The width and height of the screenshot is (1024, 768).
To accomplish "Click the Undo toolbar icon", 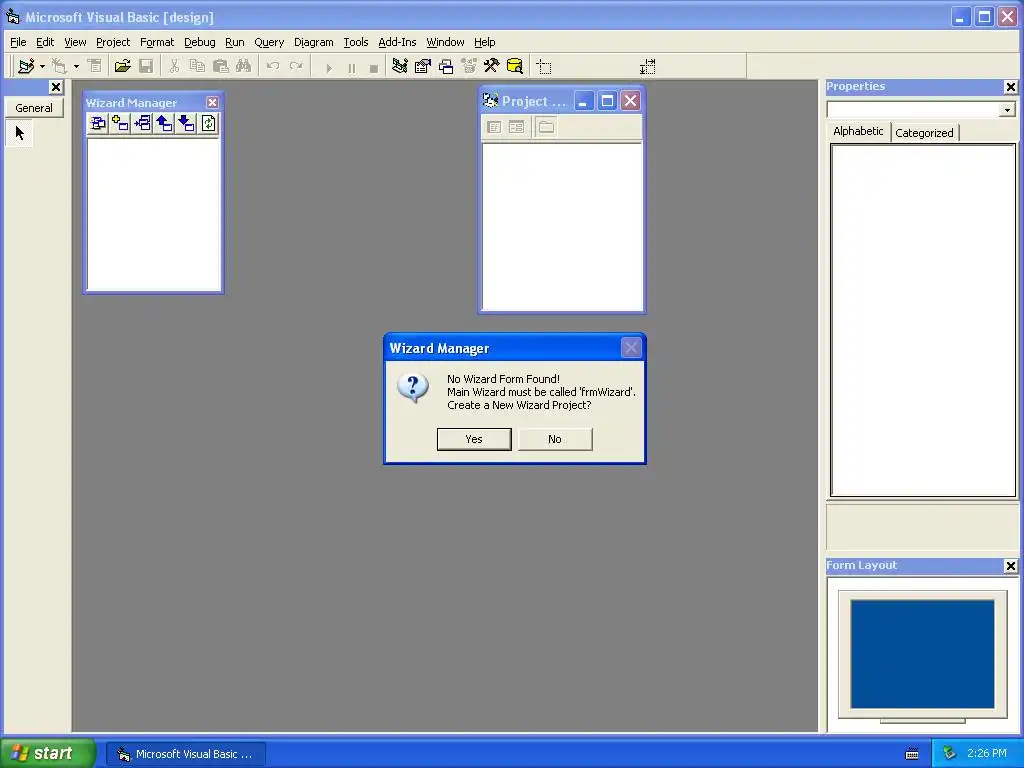I will pyautogui.click(x=273, y=66).
